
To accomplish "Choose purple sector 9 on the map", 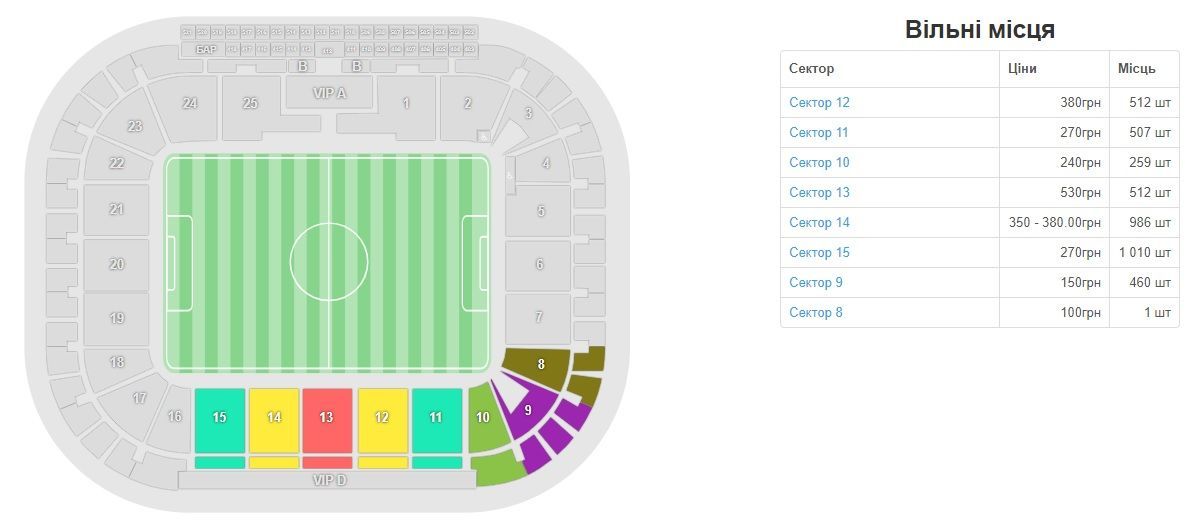I will pos(528,410).
